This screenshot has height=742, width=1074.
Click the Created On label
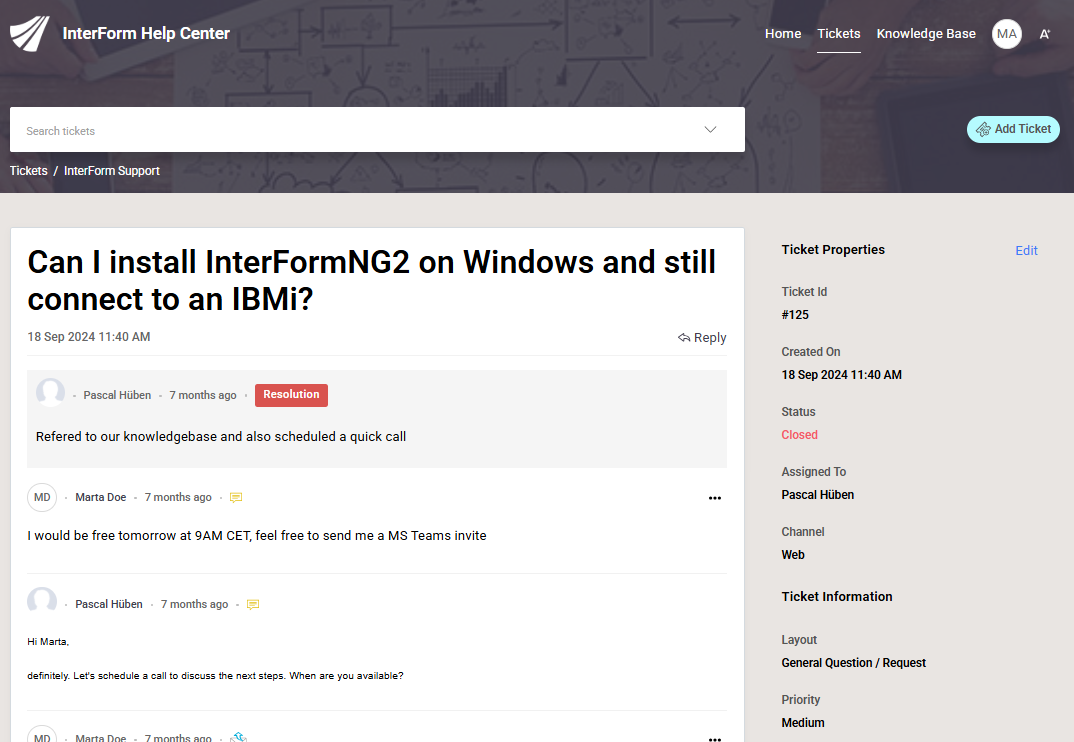pos(811,351)
